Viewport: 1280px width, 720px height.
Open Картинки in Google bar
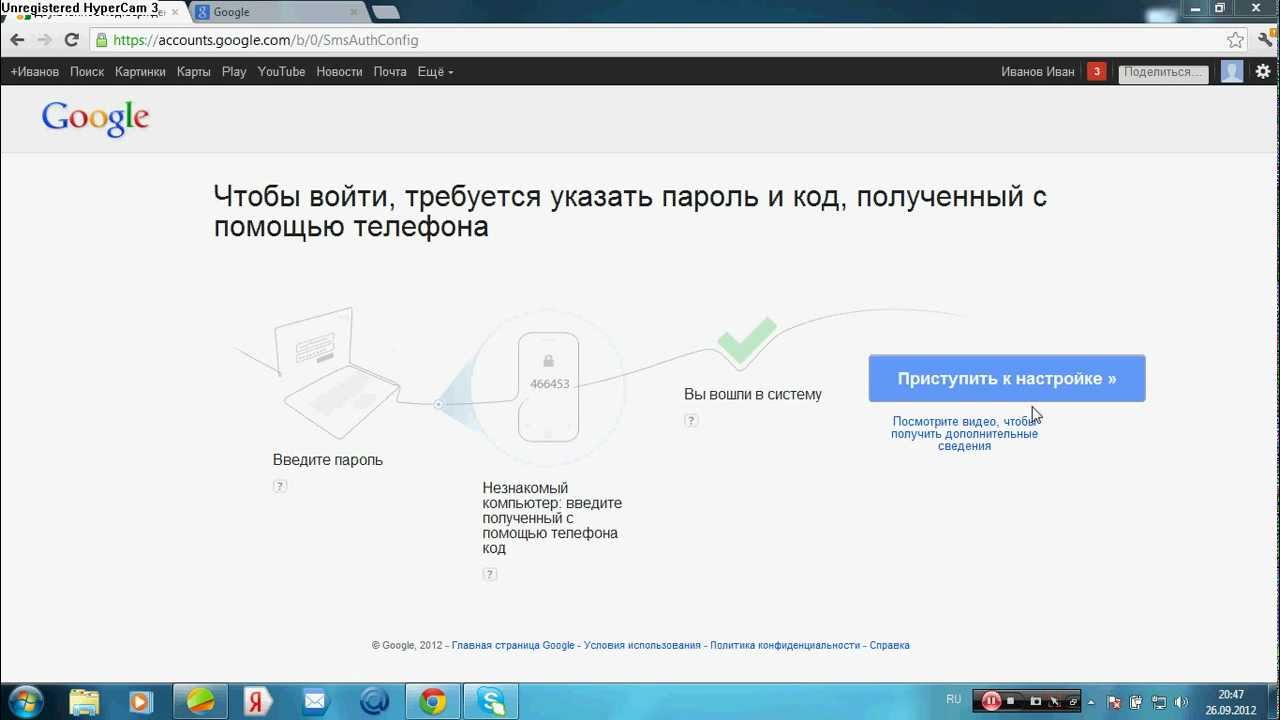[x=140, y=72]
